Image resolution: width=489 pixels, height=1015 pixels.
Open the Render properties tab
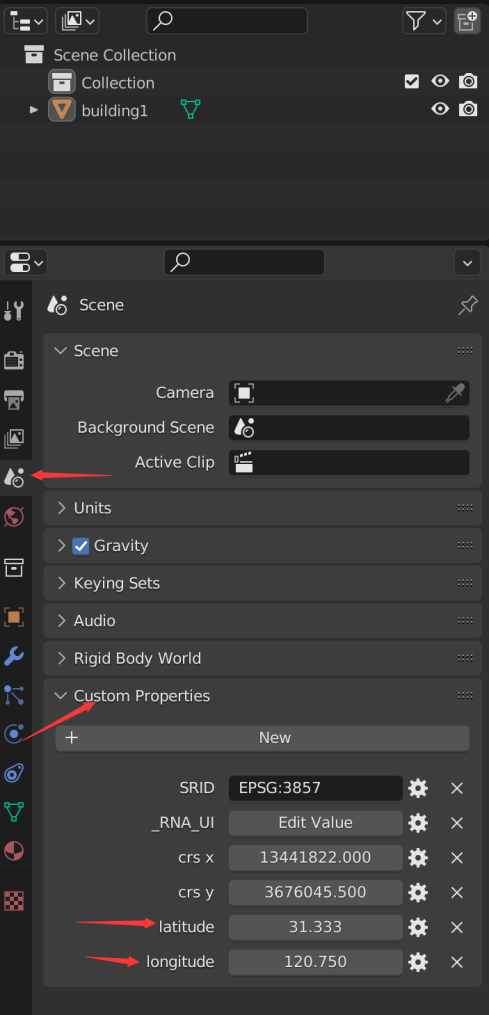click(14, 360)
